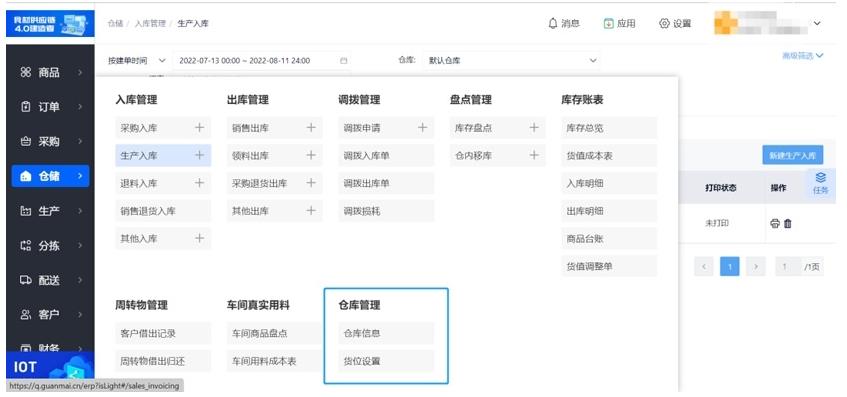Open 入库明细 in 库存账表
The width and height of the screenshot is (847, 397).
609,183
